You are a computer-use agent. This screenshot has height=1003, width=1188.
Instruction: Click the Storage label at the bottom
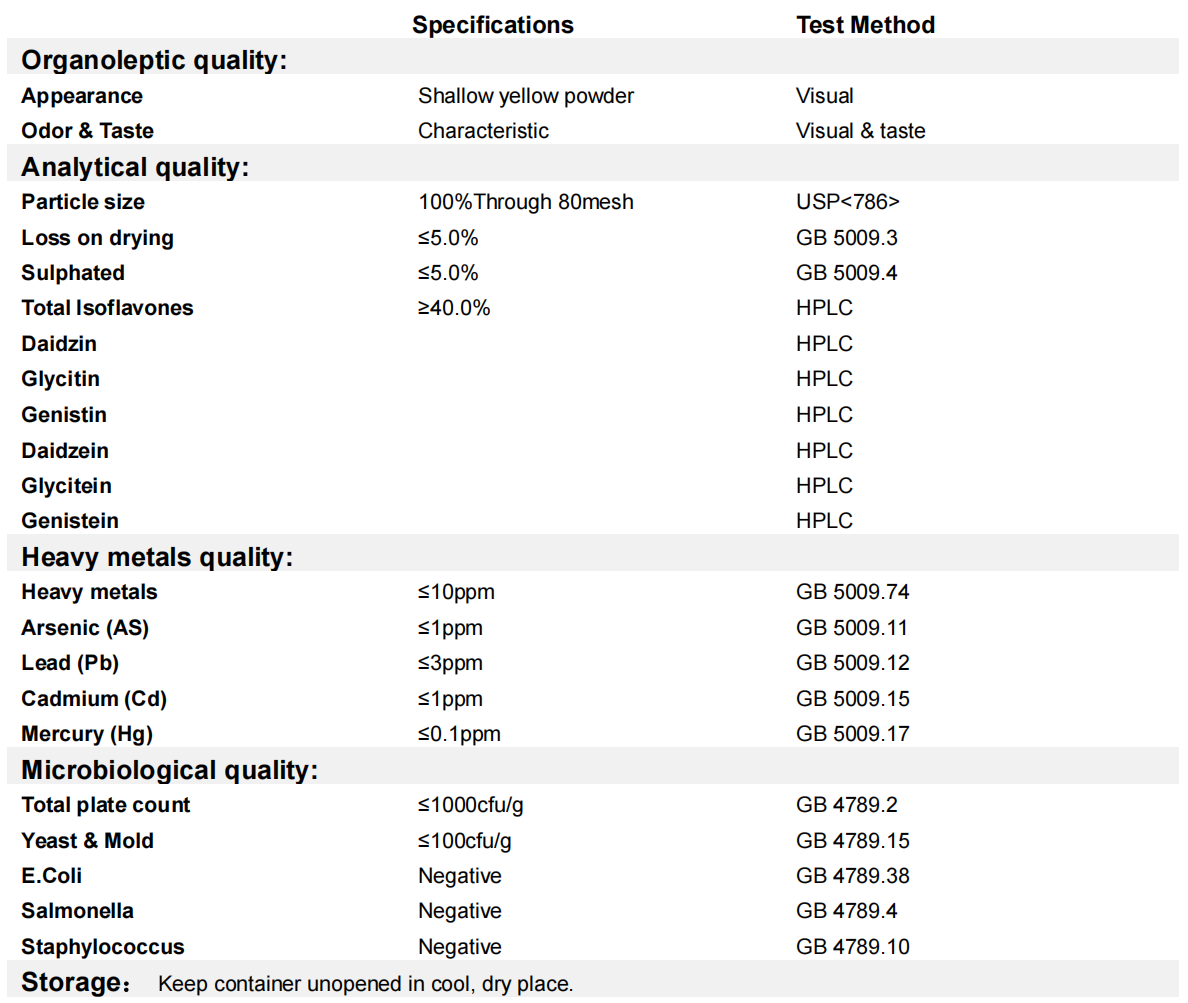(70, 982)
